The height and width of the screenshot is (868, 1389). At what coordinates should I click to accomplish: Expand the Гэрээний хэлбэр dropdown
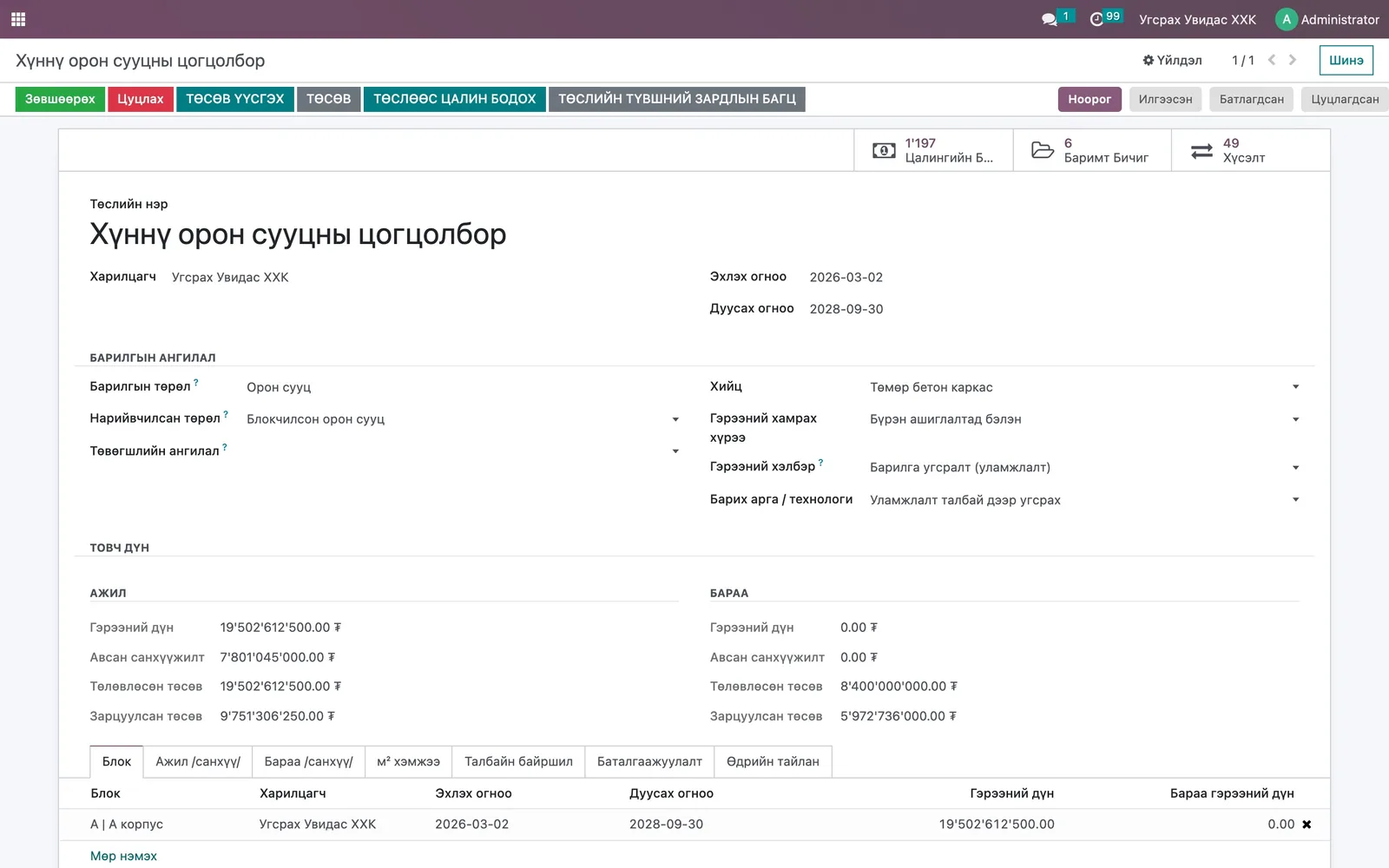(1295, 468)
